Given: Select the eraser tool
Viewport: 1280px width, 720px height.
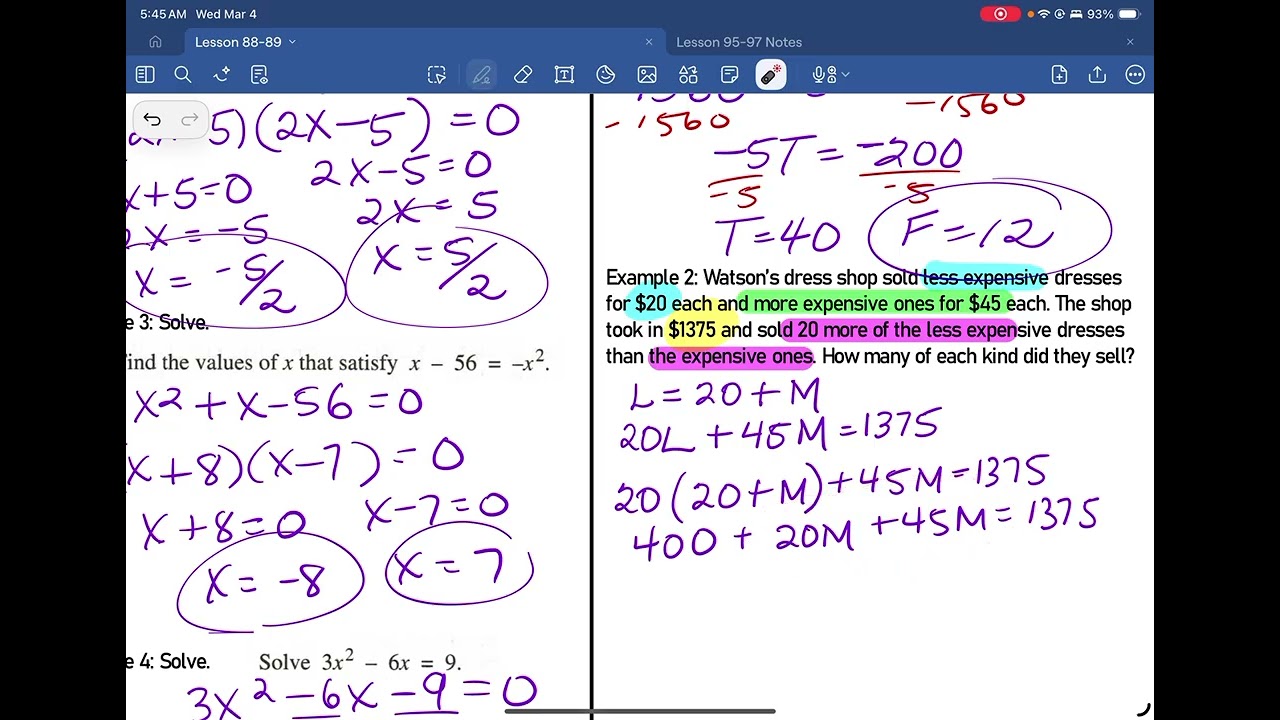Looking at the screenshot, I should 523,75.
